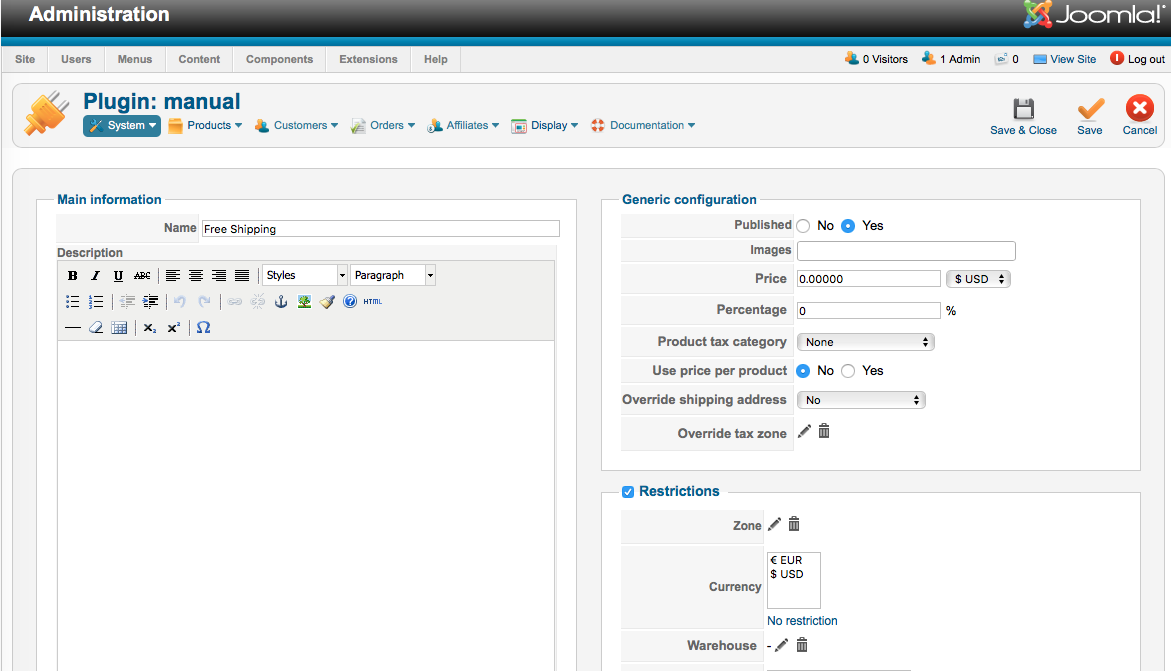Open the Content menu

[x=199, y=59]
